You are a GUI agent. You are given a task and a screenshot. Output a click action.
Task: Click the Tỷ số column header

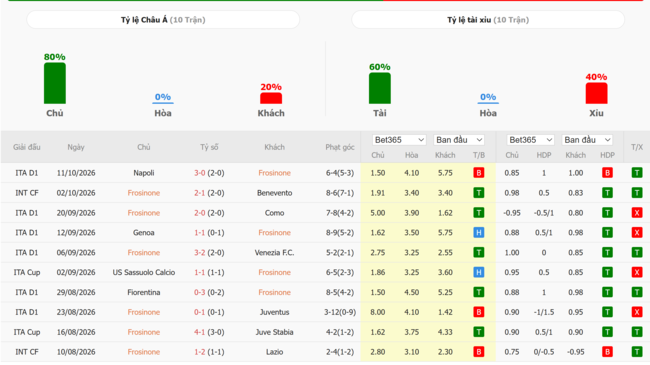click(209, 147)
